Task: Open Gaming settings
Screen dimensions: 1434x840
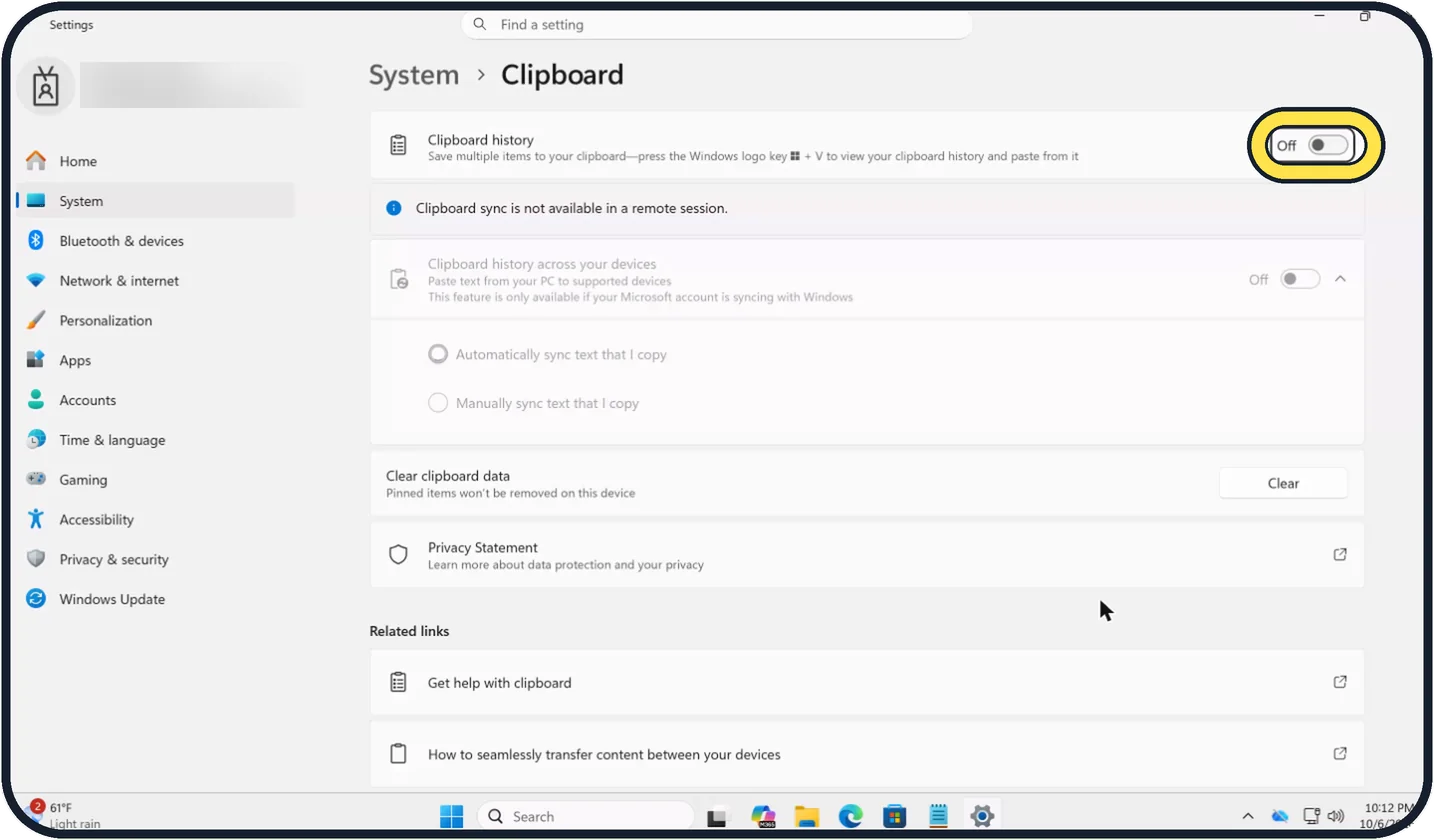Action: [x=155, y=480]
